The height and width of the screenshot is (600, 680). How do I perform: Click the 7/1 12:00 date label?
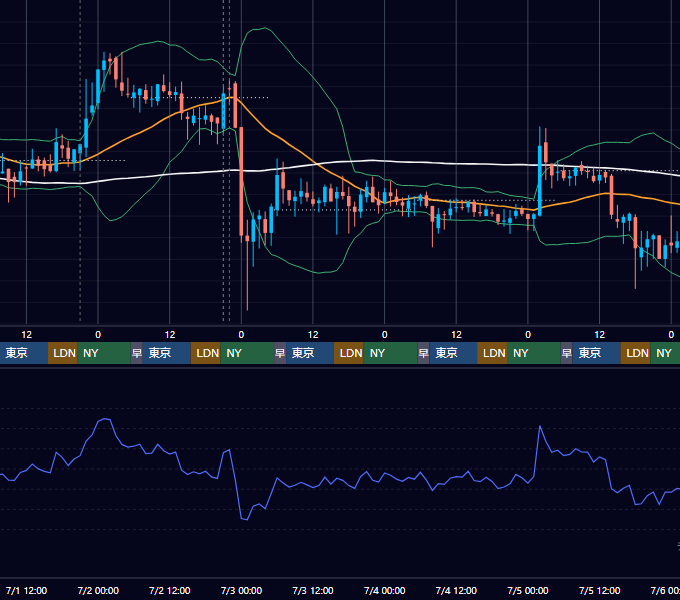[x=26, y=590]
